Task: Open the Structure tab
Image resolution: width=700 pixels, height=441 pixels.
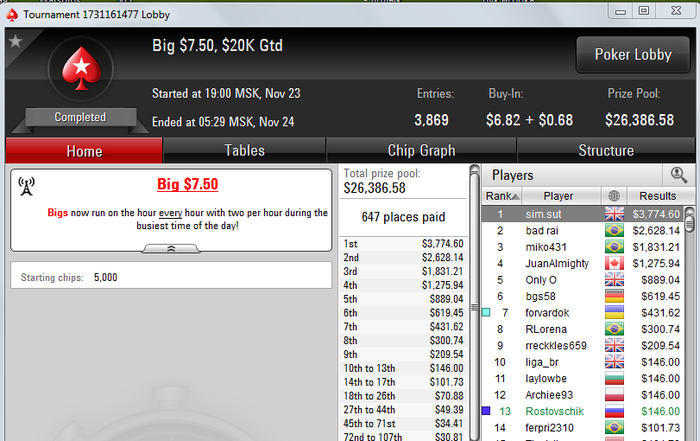Action: click(x=606, y=150)
